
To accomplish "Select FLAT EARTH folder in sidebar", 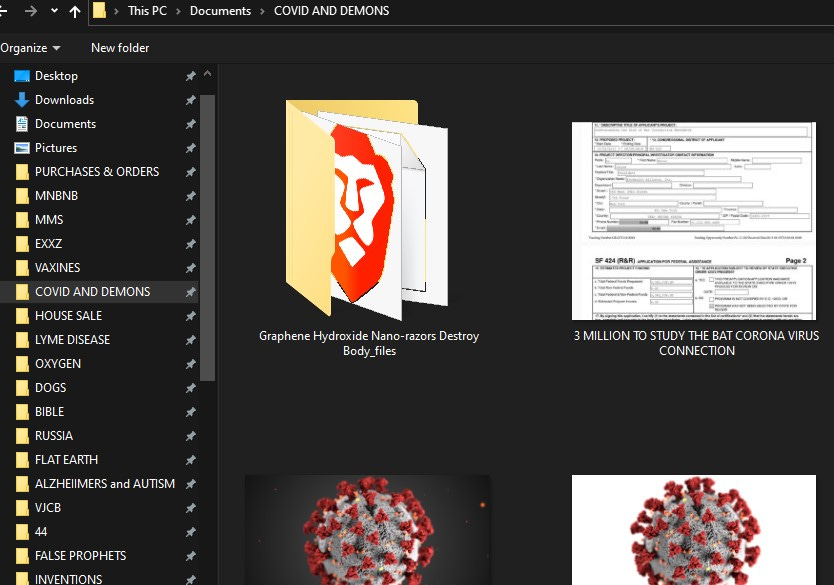I will click(x=99, y=459).
